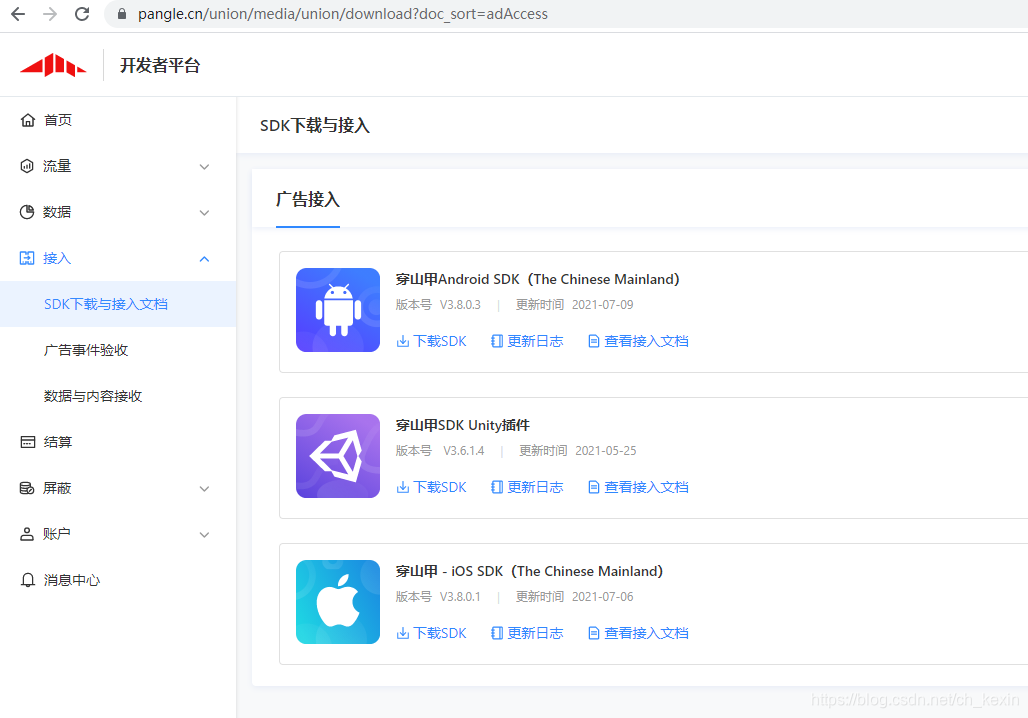Click 下载SDK link for Unity插件
1028x718 pixels.
point(440,487)
